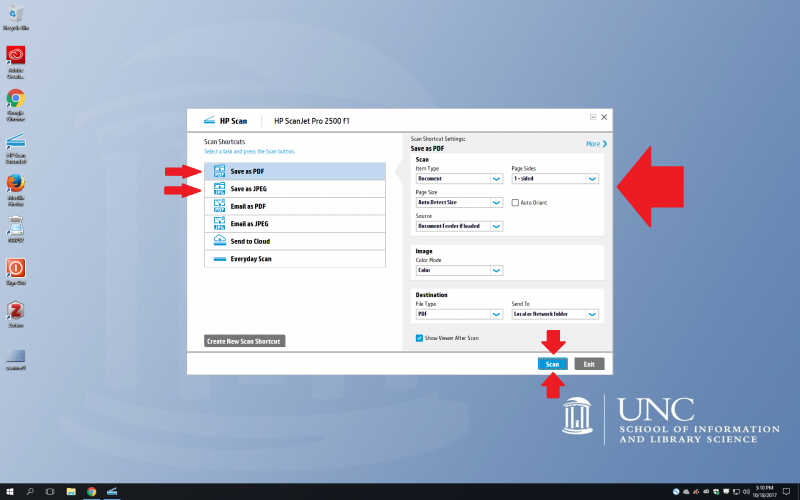Open taskbar Search
This screenshot has height=500, width=800.
(x=30, y=491)
